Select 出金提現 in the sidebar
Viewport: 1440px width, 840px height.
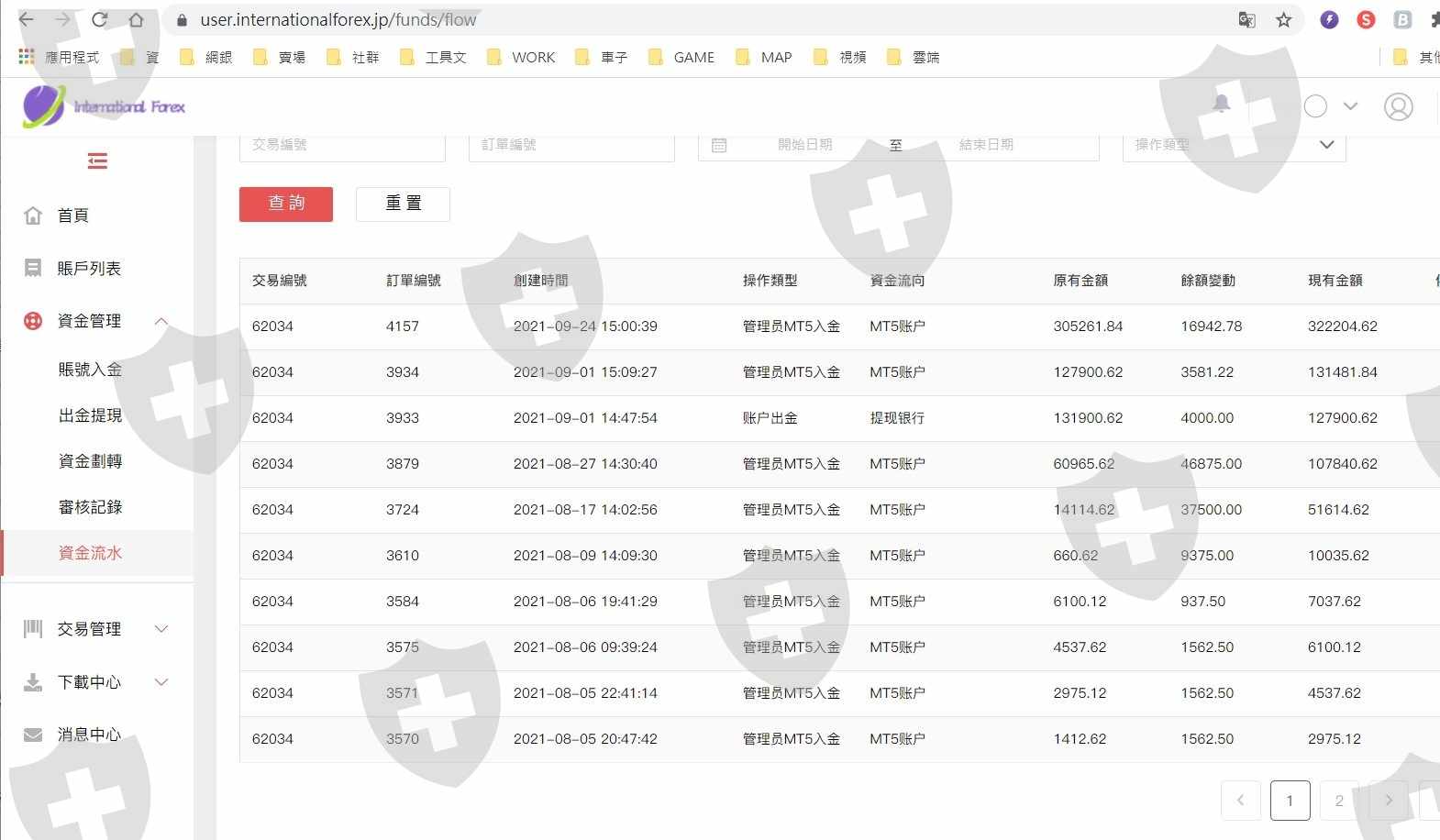click(x=90, y=415)
